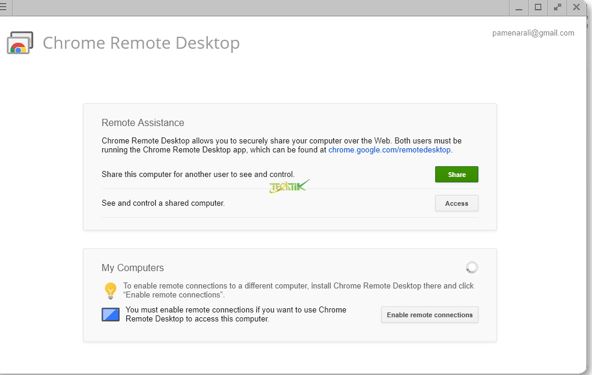Maximize the Chrome Remote Desktop window
The image size is (592, 375).
538,7
